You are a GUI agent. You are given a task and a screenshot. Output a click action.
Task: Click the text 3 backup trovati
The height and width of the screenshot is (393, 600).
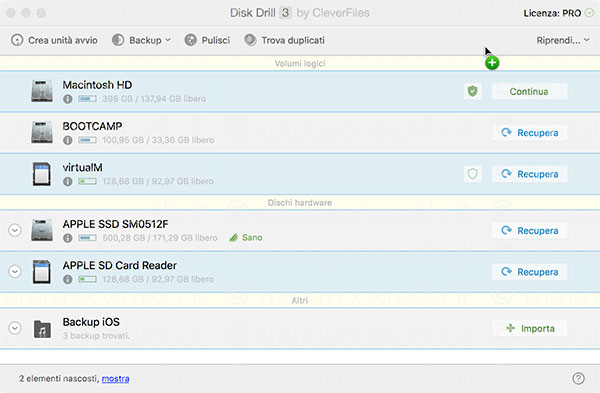[96, 336]
